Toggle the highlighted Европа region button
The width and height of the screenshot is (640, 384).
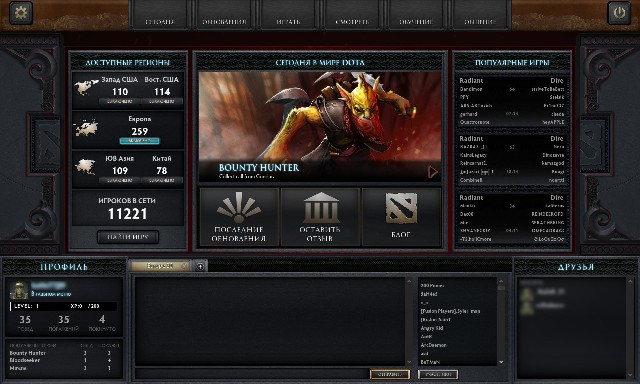tap(140, 141)
